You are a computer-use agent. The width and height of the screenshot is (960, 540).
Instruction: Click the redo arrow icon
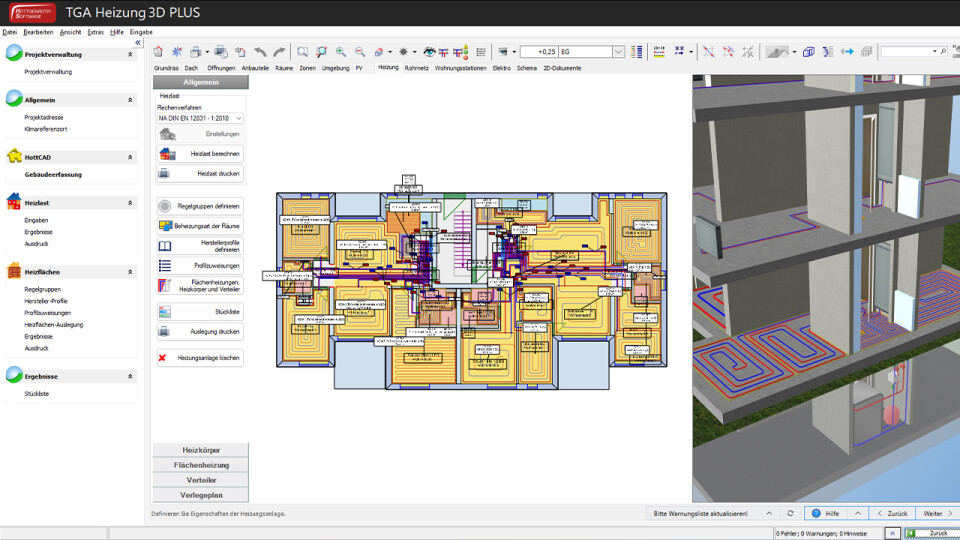(x=279, y=51)
